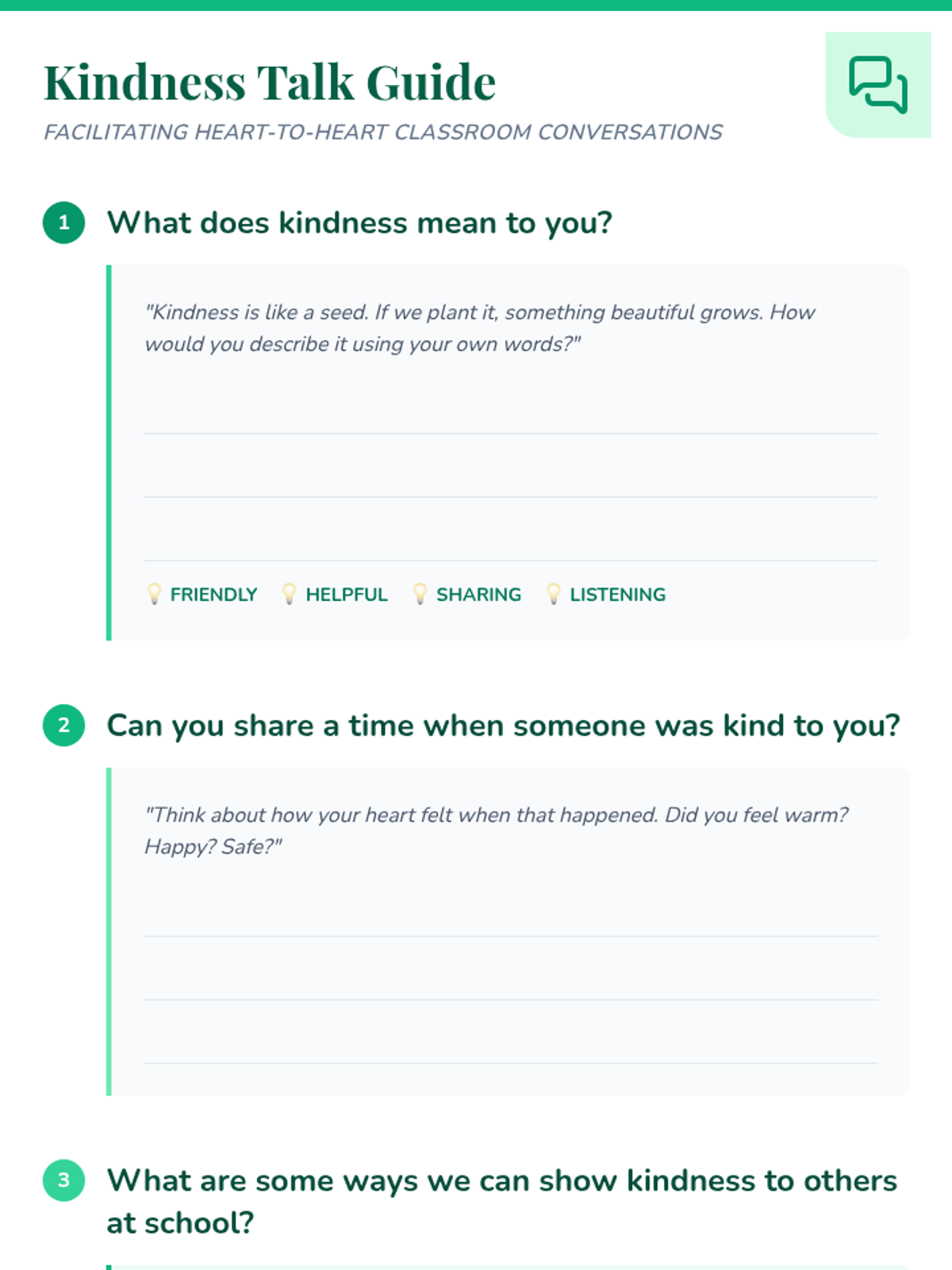952x1270 pixels.
Task: Choose the LISTENING hint word
Action: (617, 595)
